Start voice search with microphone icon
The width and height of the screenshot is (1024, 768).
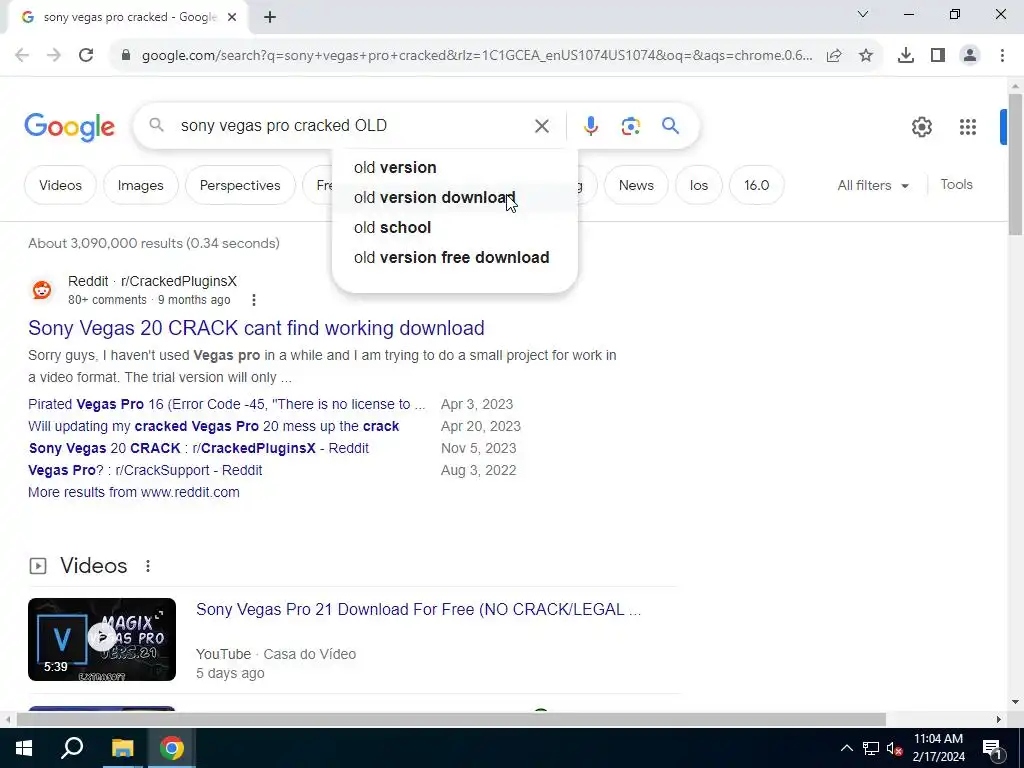[590, 126]
